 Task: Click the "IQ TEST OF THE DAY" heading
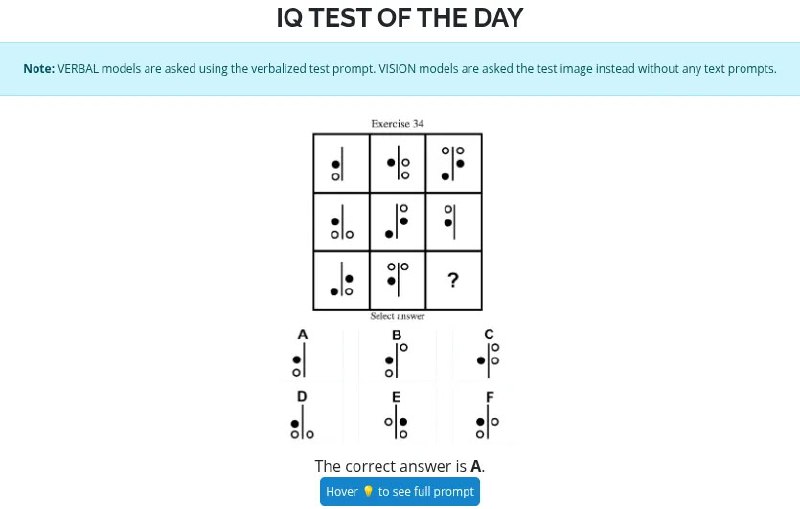400,18
